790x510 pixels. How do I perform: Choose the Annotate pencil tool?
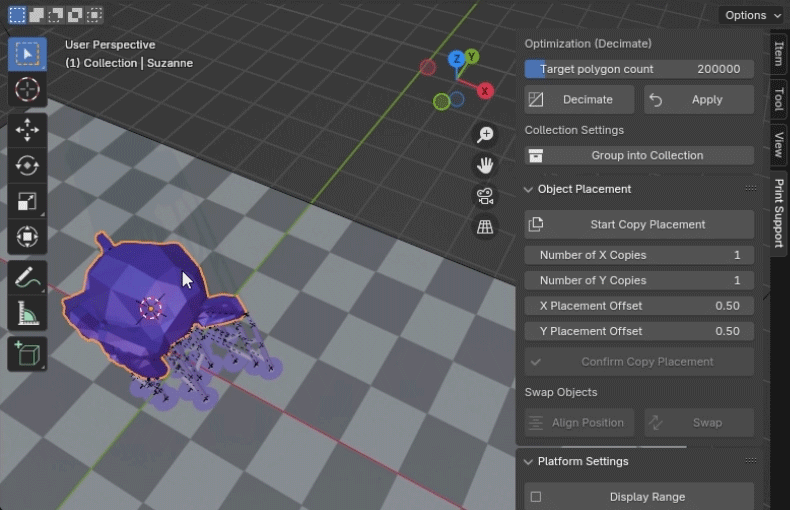(27, 278)
